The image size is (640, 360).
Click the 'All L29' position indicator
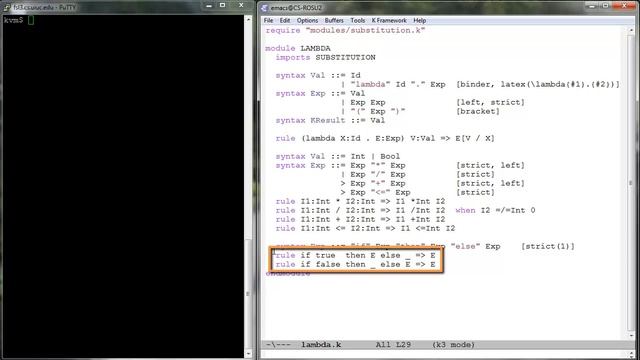click(393, 345)
